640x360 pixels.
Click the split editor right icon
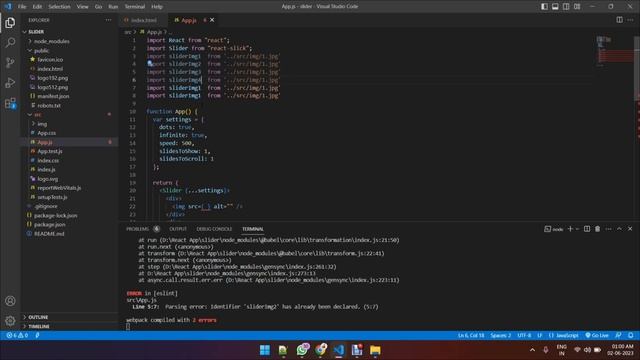pos(619,20)
